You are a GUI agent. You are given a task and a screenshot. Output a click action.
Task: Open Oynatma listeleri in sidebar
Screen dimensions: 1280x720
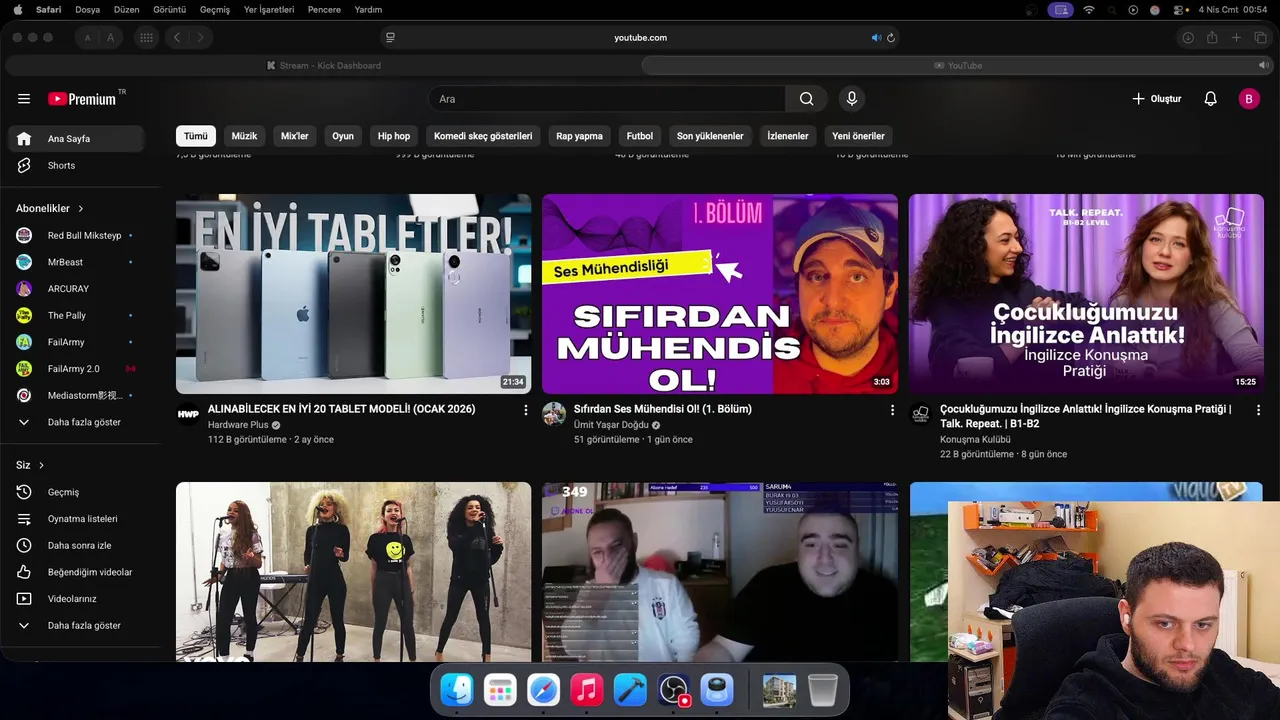point(76,519)
